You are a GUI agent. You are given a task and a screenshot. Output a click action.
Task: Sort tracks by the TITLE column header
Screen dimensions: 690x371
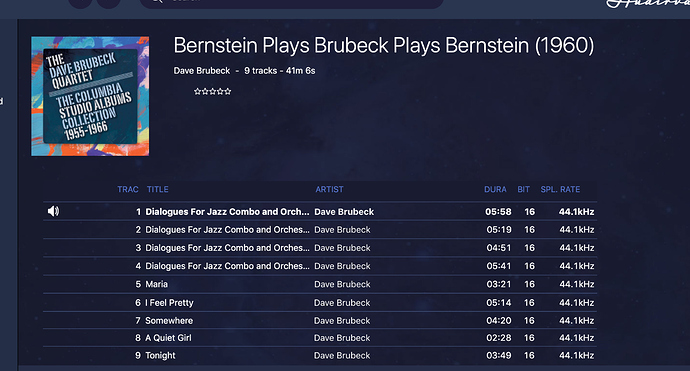158,189
